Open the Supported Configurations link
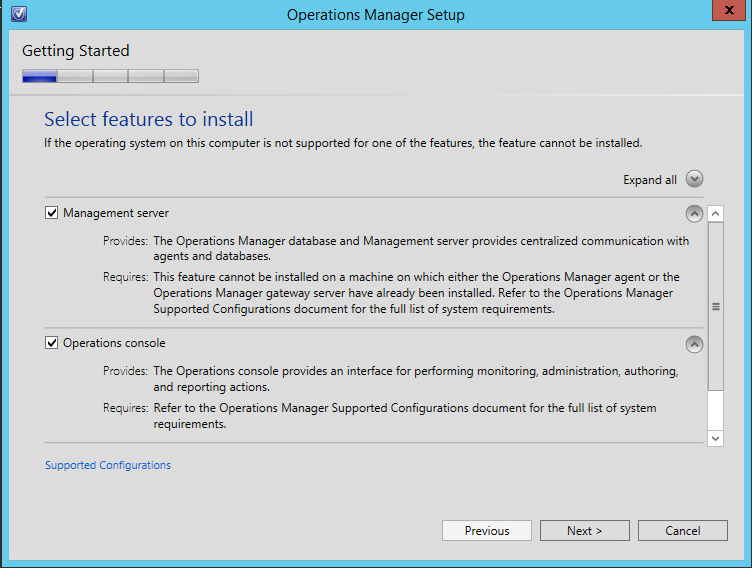The image size is (752, 568). [108, 465]
